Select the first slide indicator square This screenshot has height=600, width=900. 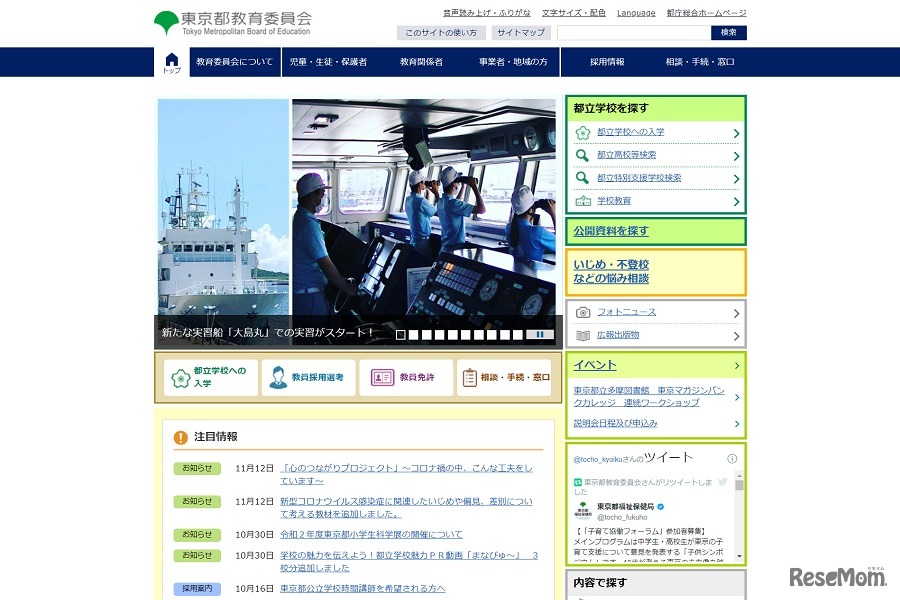(400, 333)
